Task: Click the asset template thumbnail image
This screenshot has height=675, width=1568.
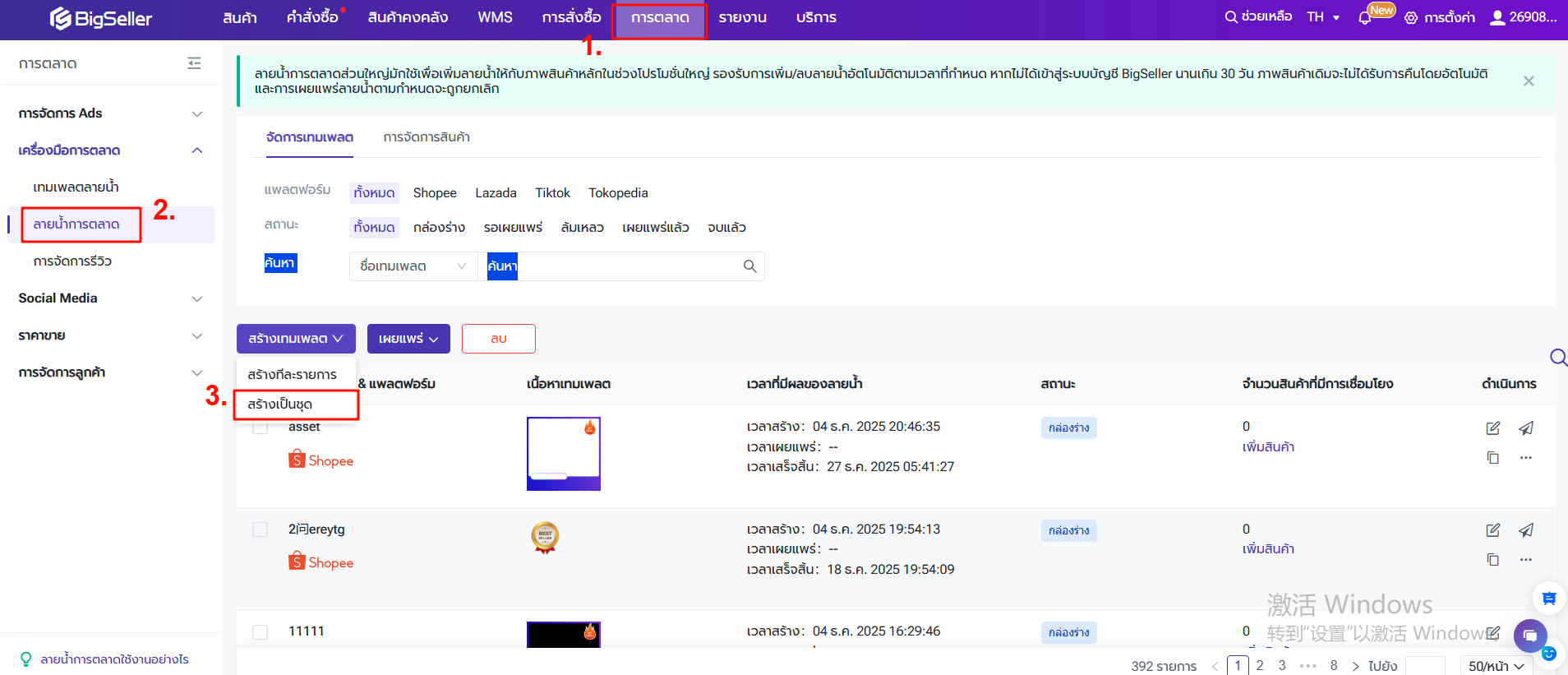Action: coord(563,454)
